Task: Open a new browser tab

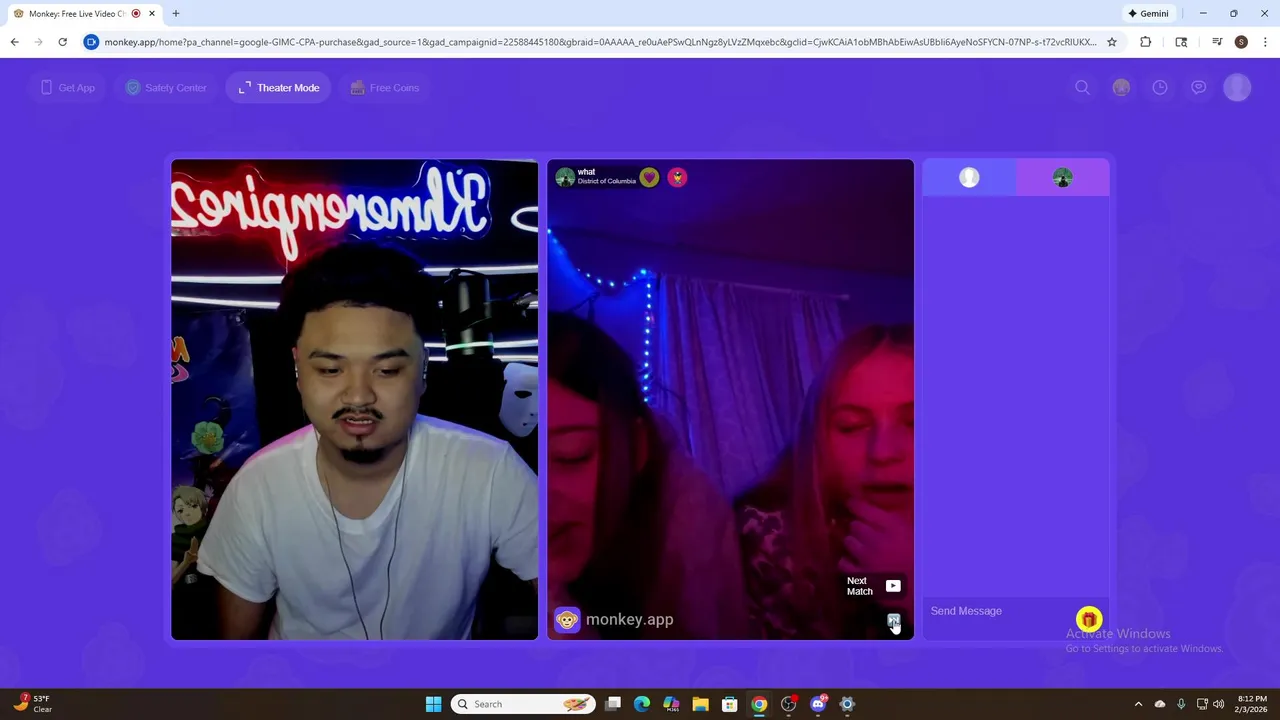Action: tap(176, 14)
